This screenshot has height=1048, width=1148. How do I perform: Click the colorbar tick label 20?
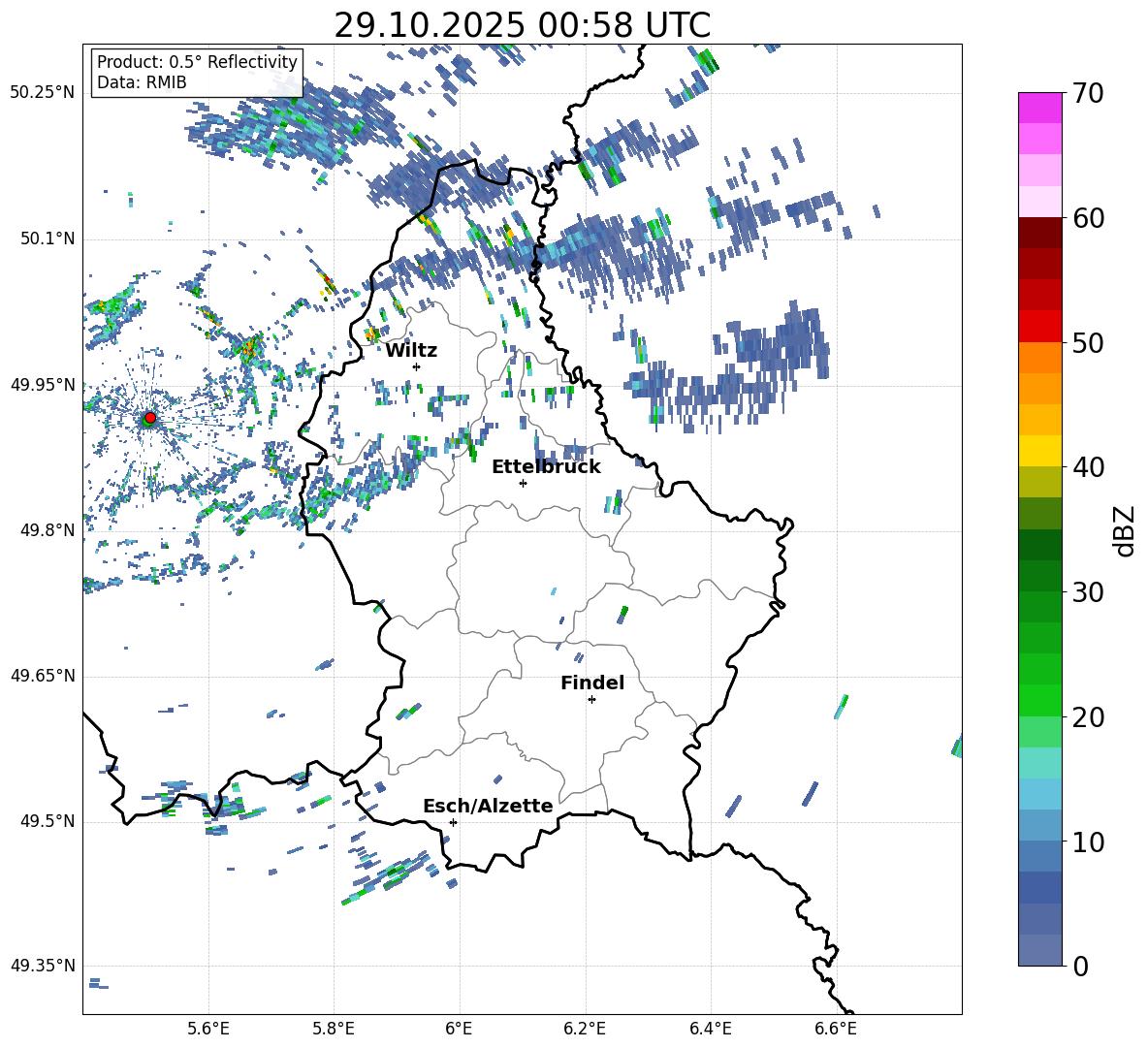click(x=1088, y=717)
